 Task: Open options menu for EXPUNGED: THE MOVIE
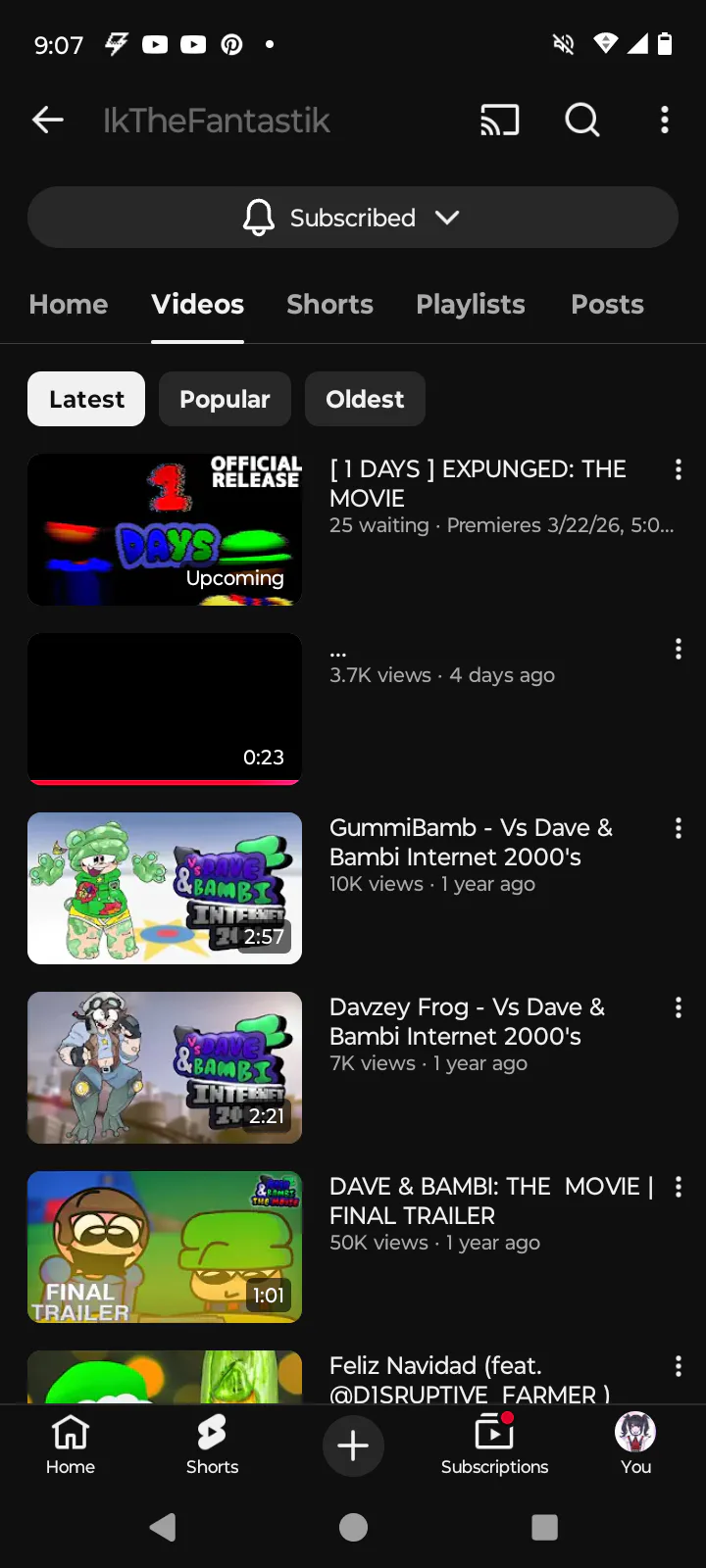678,470
